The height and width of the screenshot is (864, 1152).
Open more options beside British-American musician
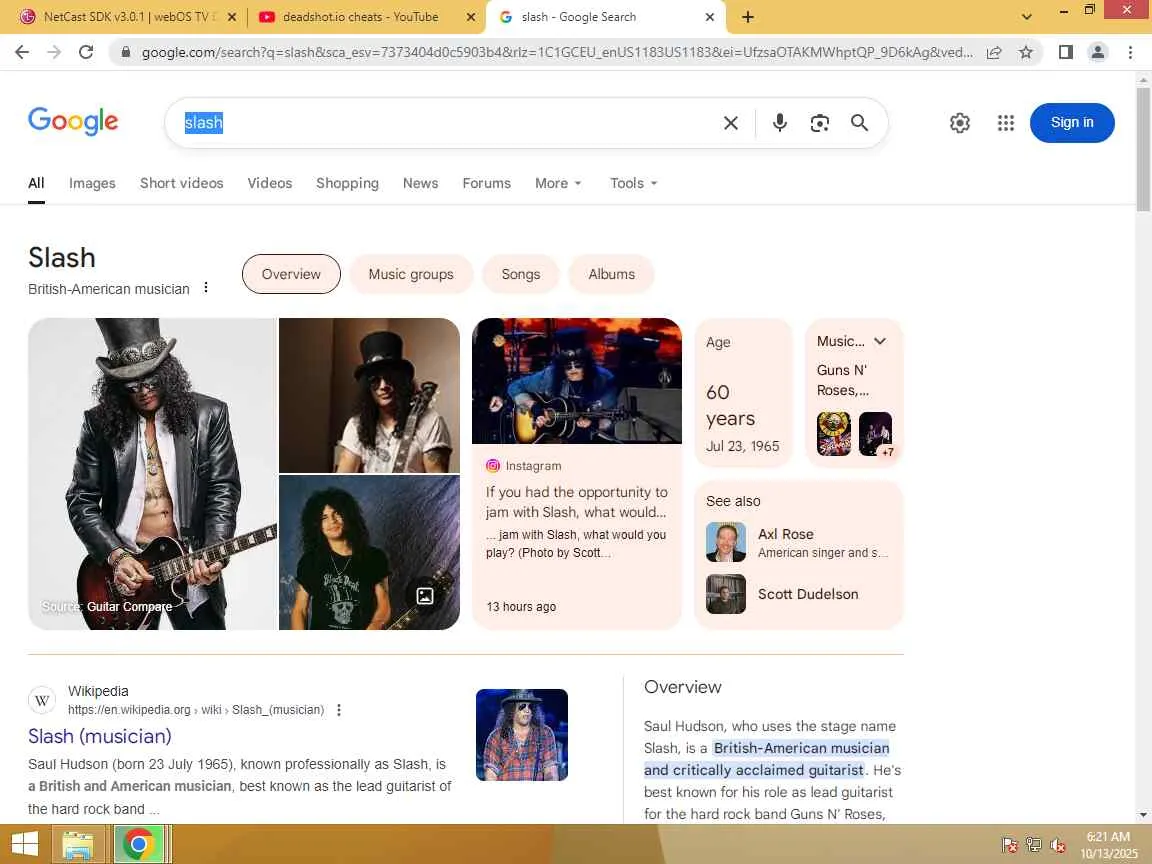[x=206, y=288]
